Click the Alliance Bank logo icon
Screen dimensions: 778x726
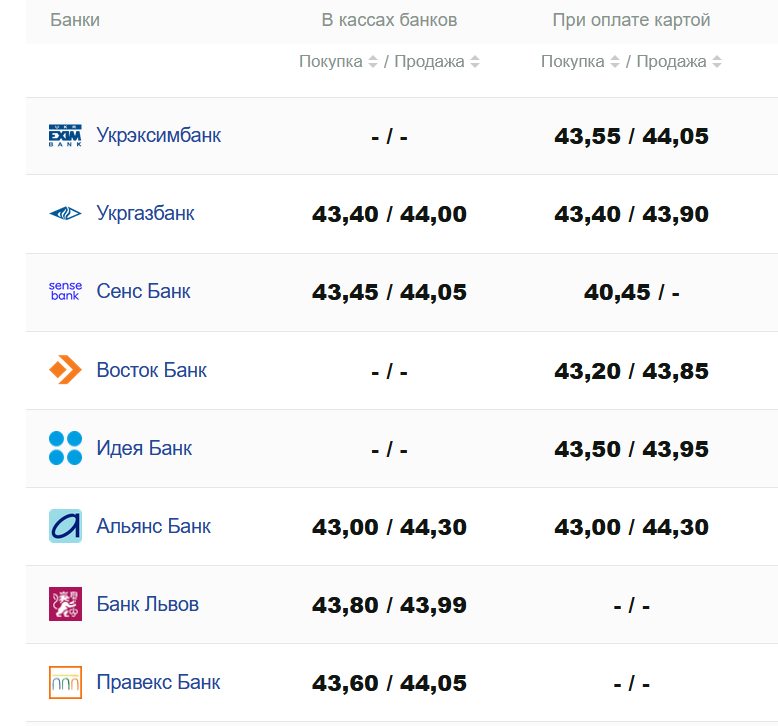(x=65, y=526)
